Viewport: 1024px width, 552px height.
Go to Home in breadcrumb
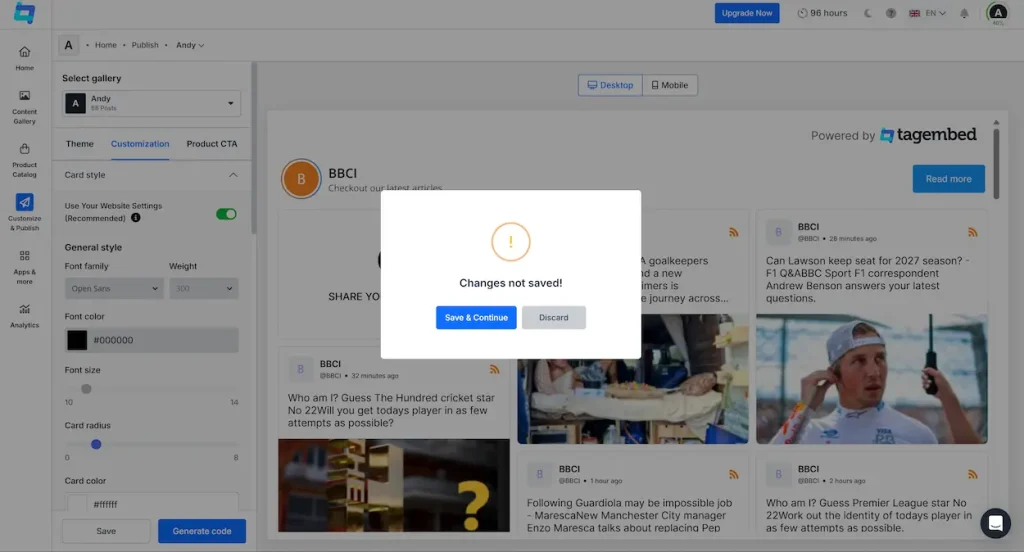tap(106, 45)
